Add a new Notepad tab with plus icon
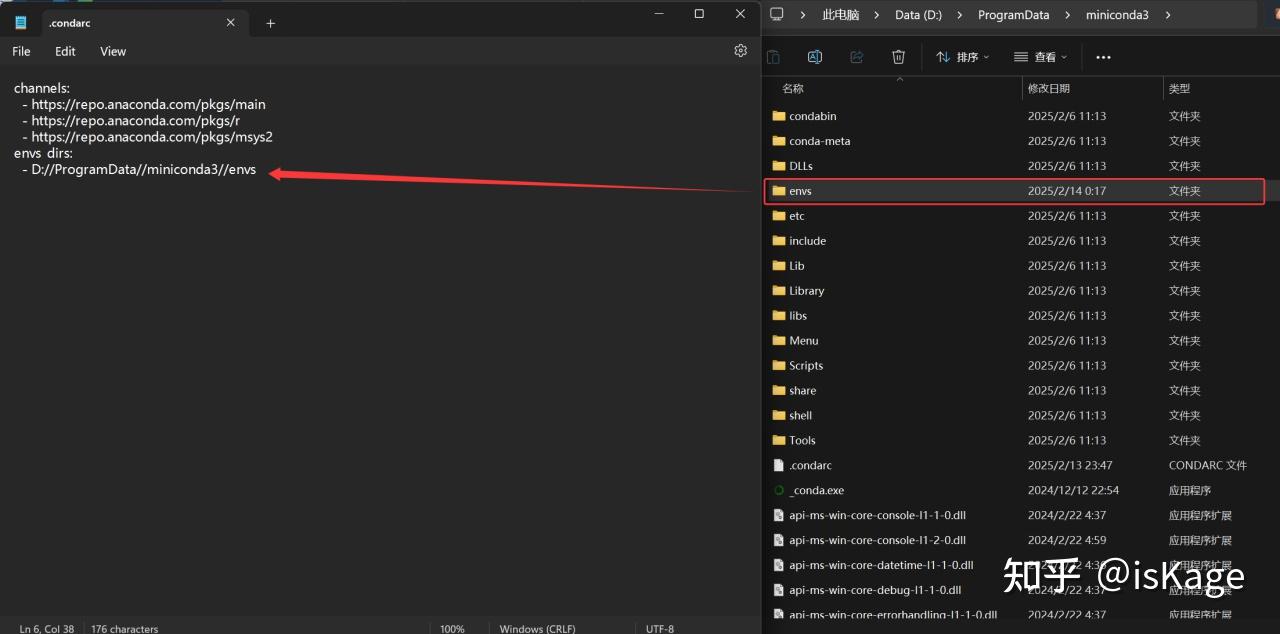Image resolution: width=1280 pixels, height=634 pixels. tap(270, 23)
